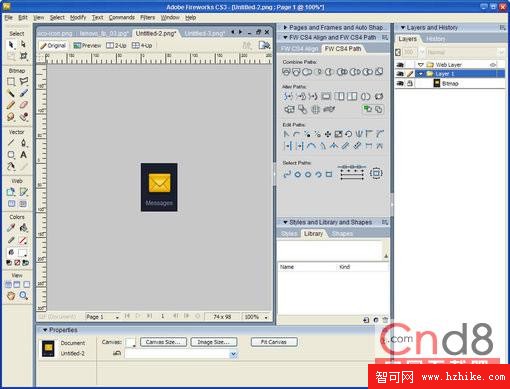This screenshot has height=389, width=510.
Task: Open the Commands menu
Action: click(x=122, y=17)
